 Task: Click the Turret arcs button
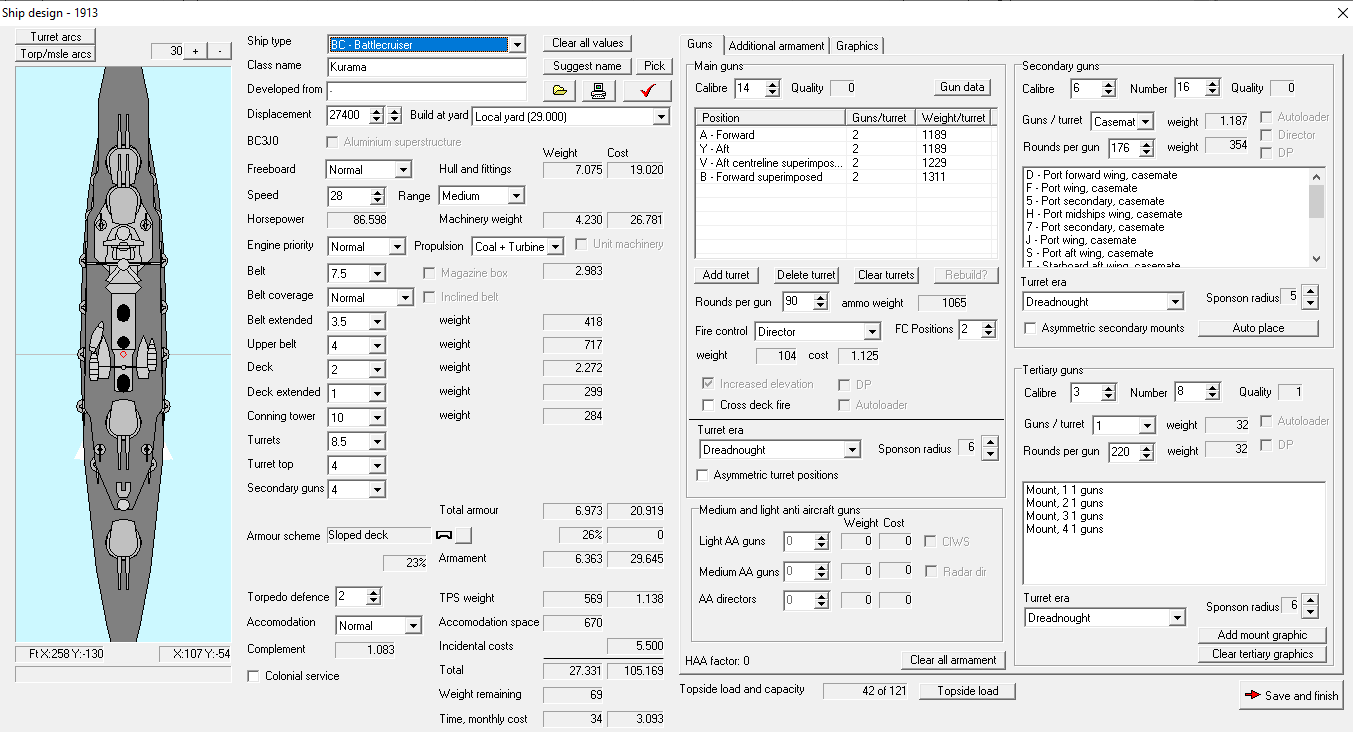pos(56,37)
